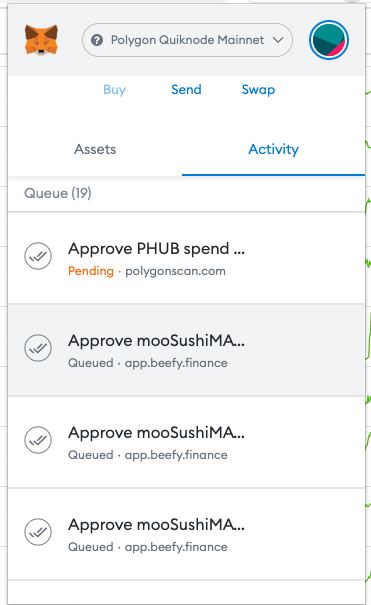Switch to the Assets tab

coord(95,149)
